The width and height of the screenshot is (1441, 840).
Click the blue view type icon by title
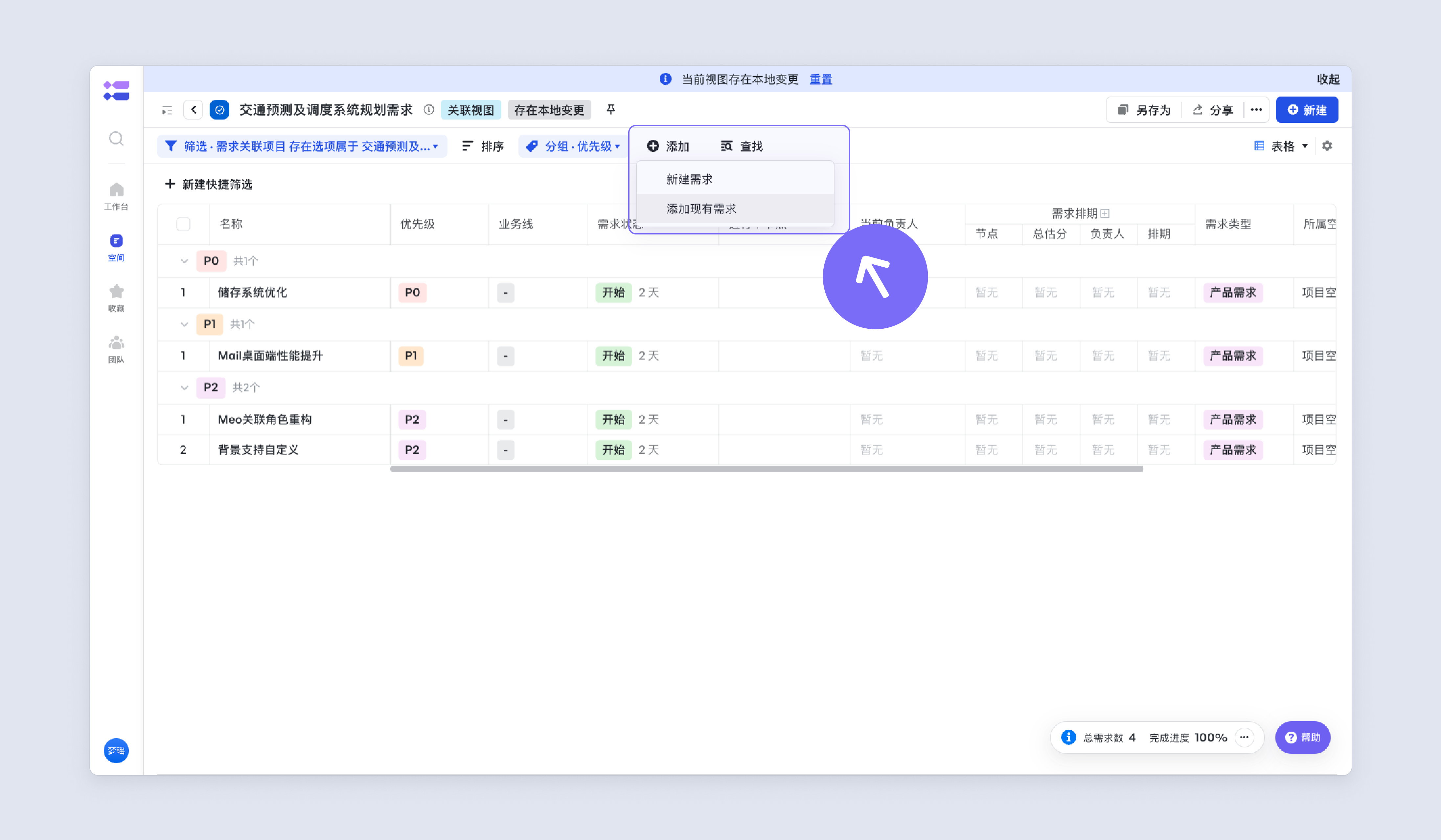tap(219, 110)
